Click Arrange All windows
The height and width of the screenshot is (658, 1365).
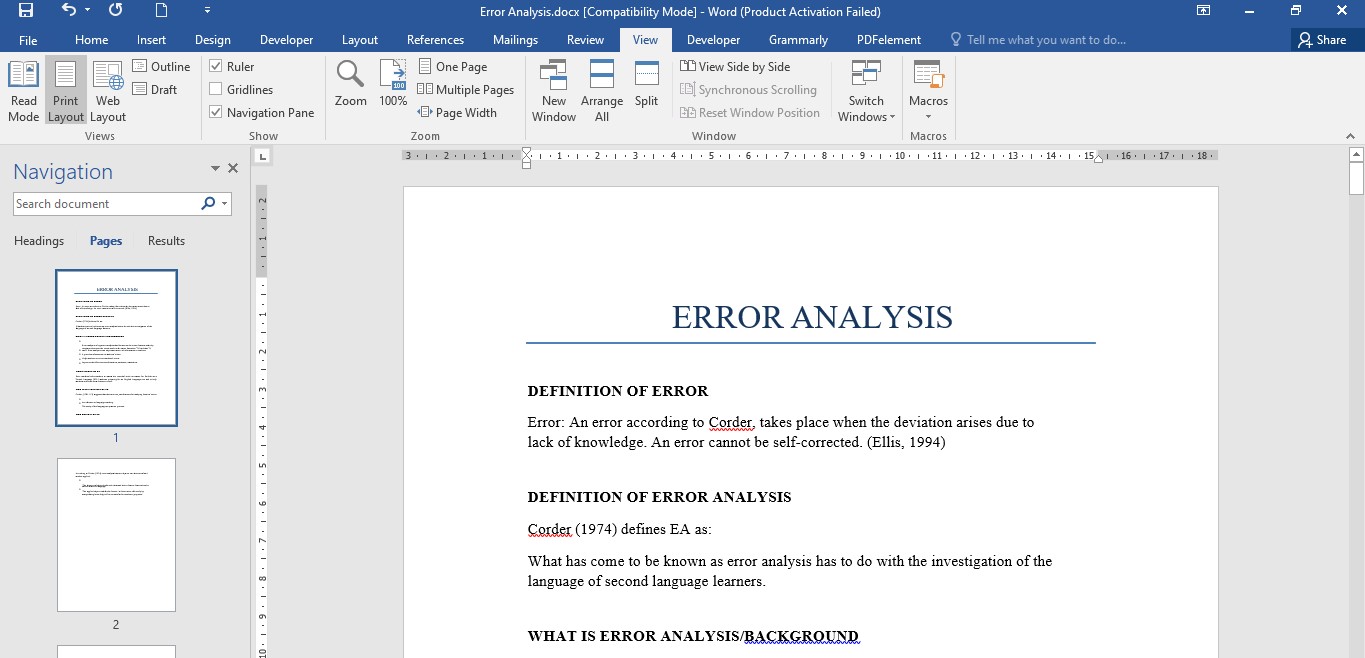click(x=601, y=90)
